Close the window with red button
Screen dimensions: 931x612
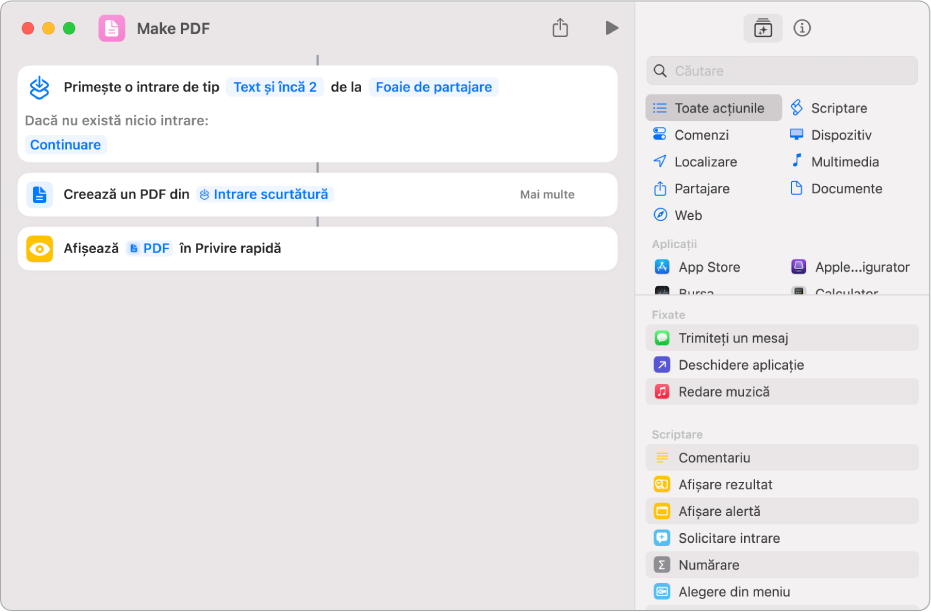click(x=28, y=28)
